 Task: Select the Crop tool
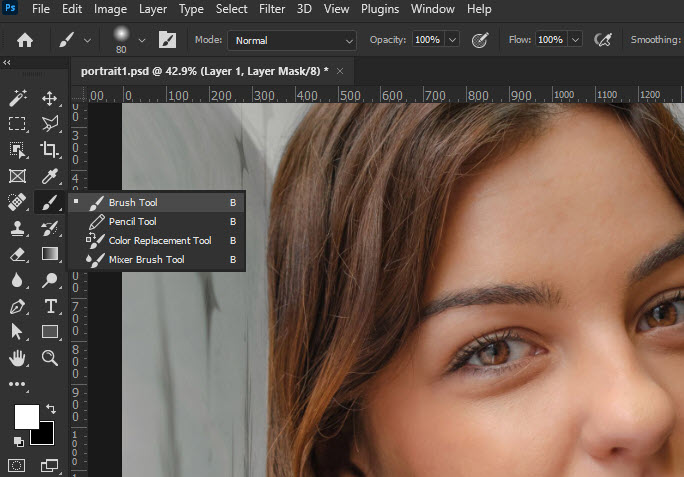(49, 150)
